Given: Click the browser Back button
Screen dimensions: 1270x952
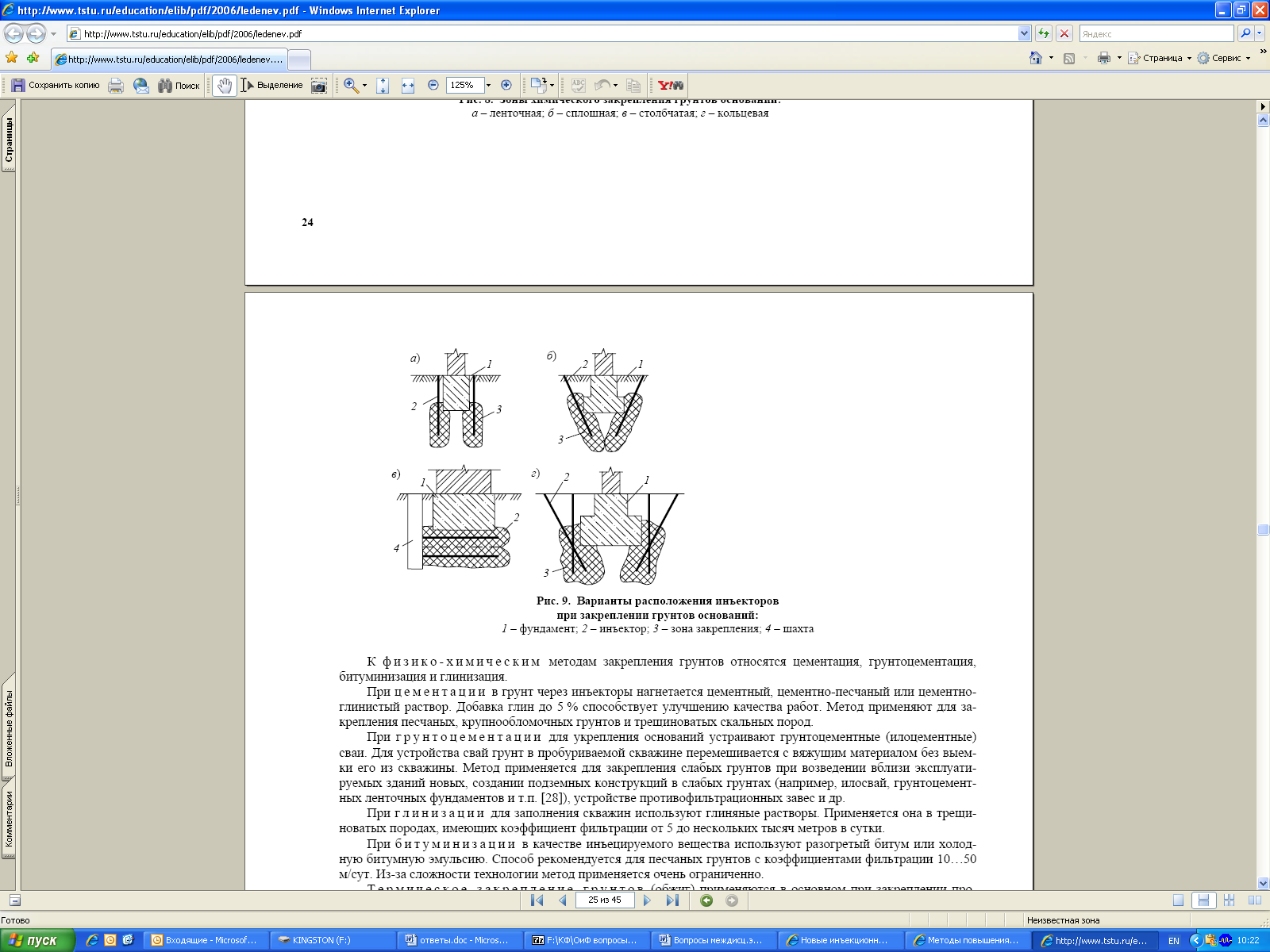Looking at the screenshot, I should point(13,33).
